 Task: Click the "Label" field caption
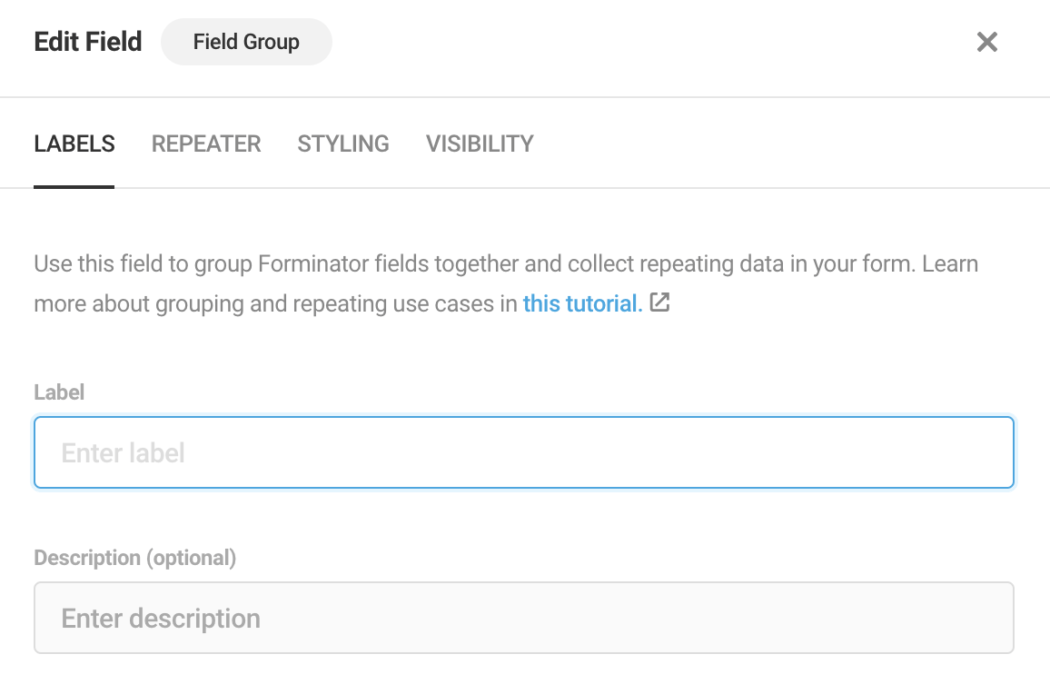59,393
